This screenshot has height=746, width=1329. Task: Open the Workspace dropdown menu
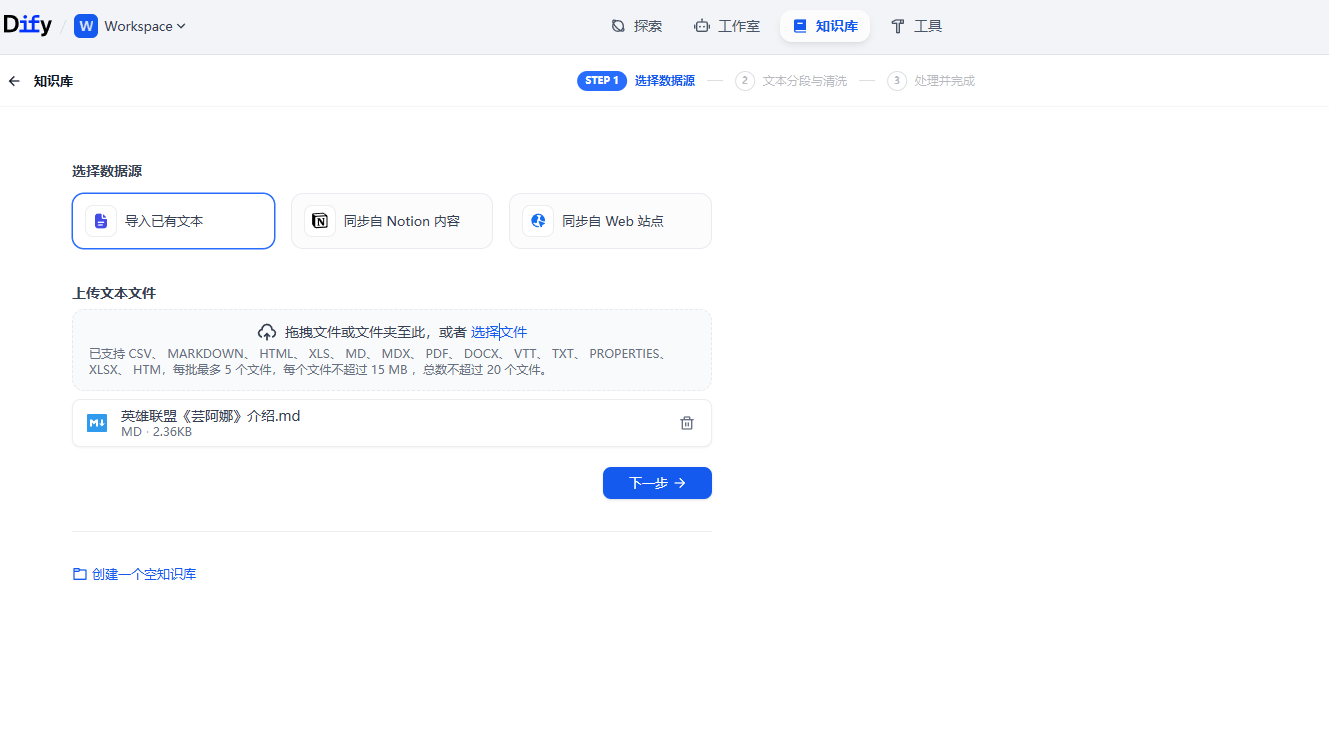(145, 27)
